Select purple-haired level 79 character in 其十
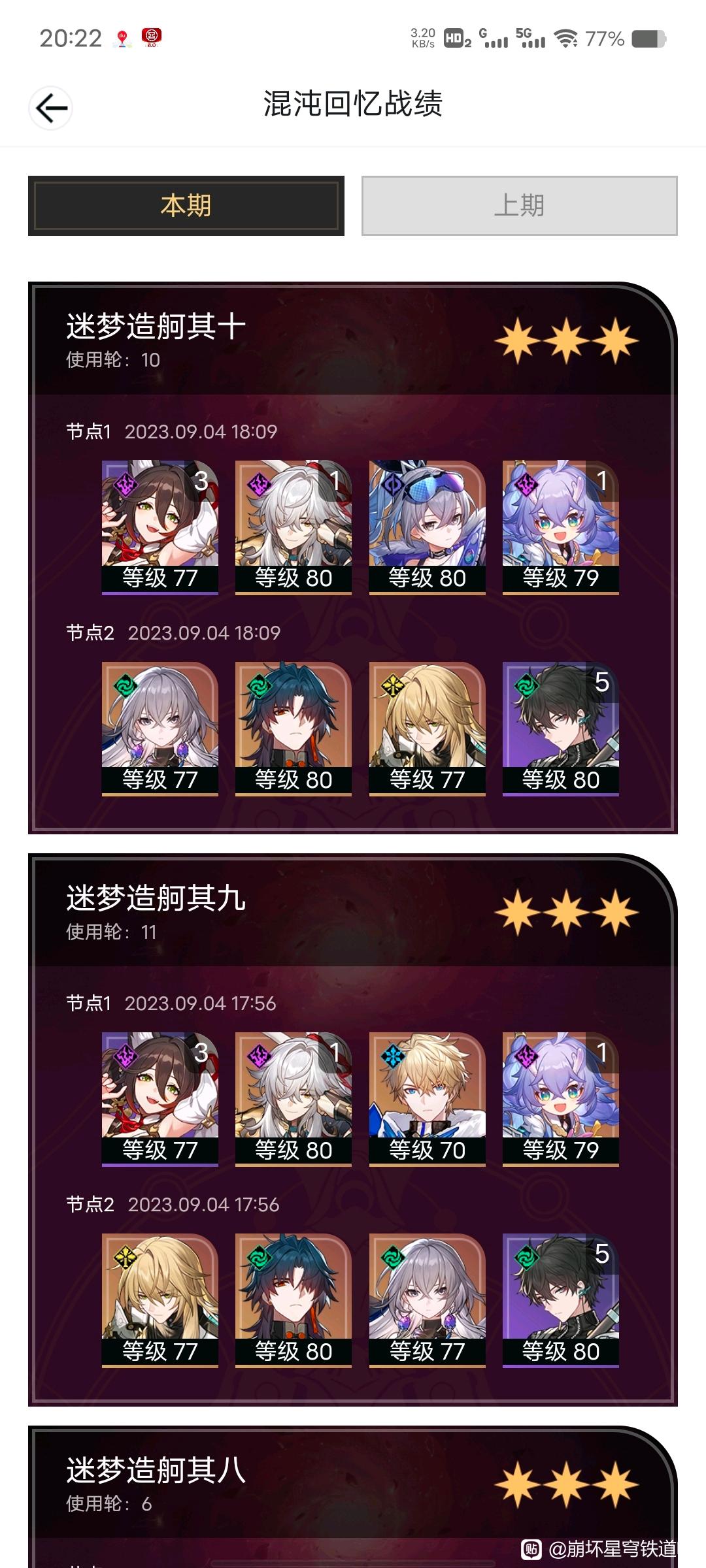 tap(561, 527)
